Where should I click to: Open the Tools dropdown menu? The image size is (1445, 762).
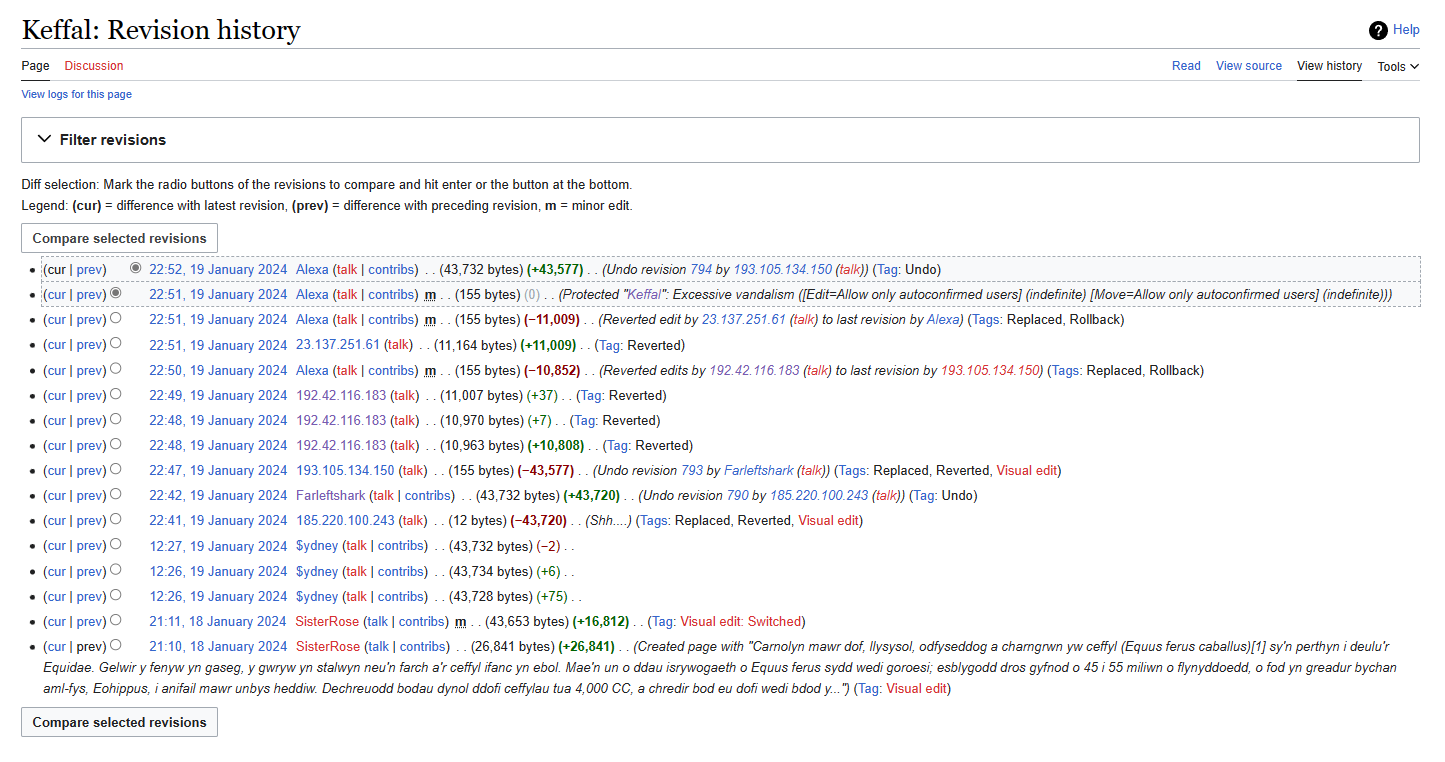click(1398, 67)
